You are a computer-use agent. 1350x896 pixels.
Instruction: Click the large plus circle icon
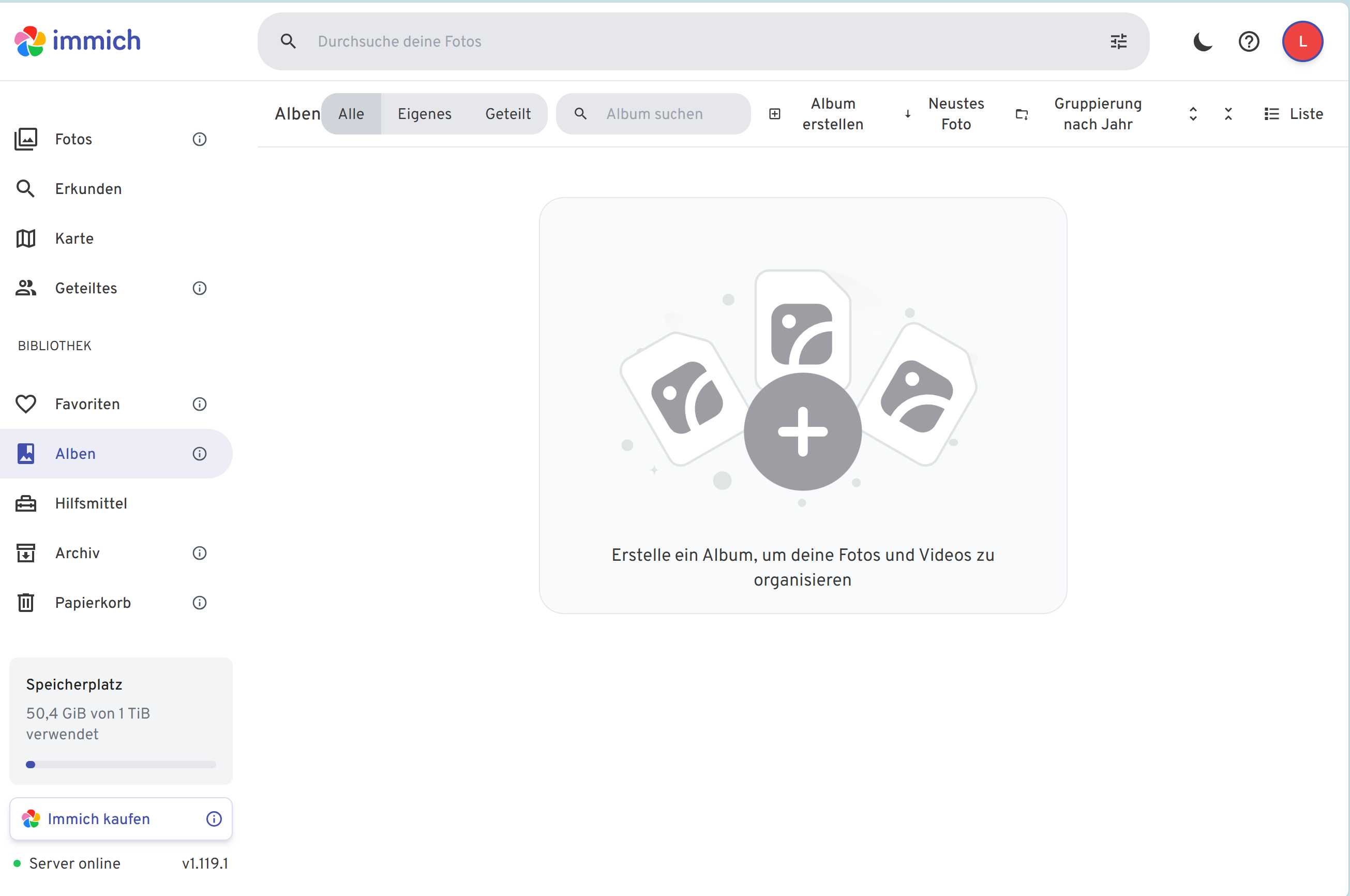point(803,431)
